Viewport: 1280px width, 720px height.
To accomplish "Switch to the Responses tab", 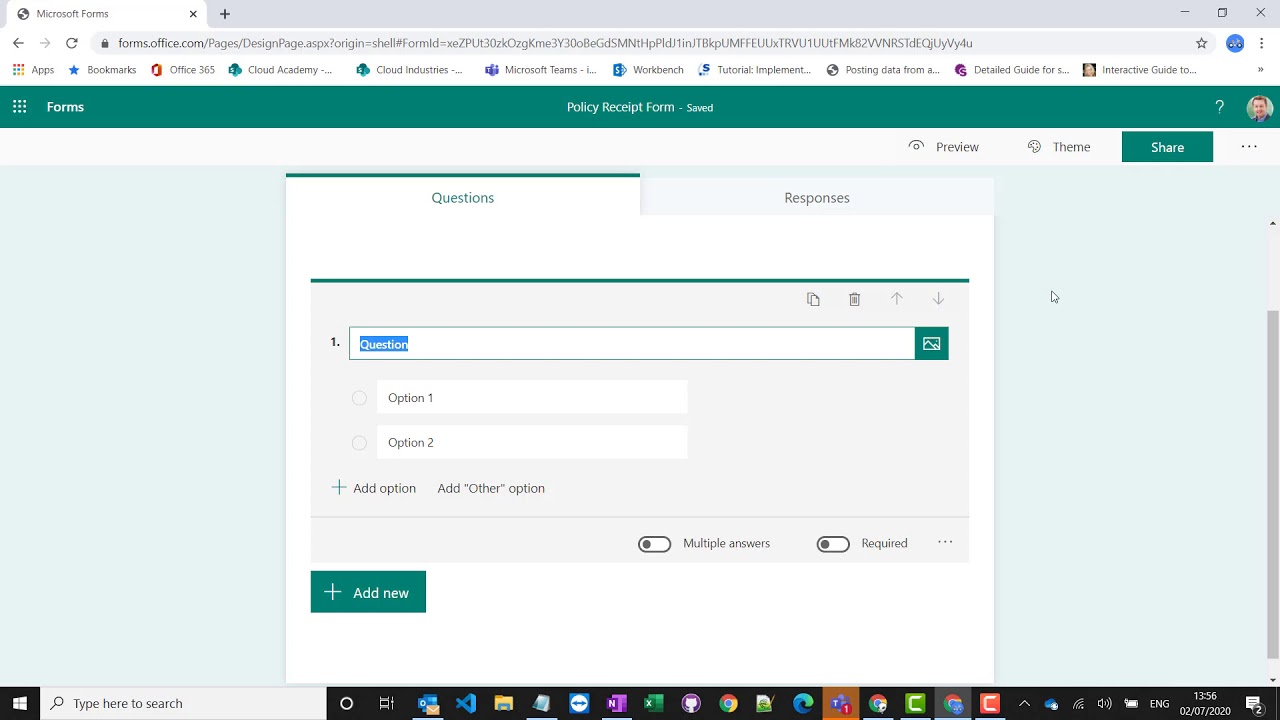I will [x=817, y=197].
